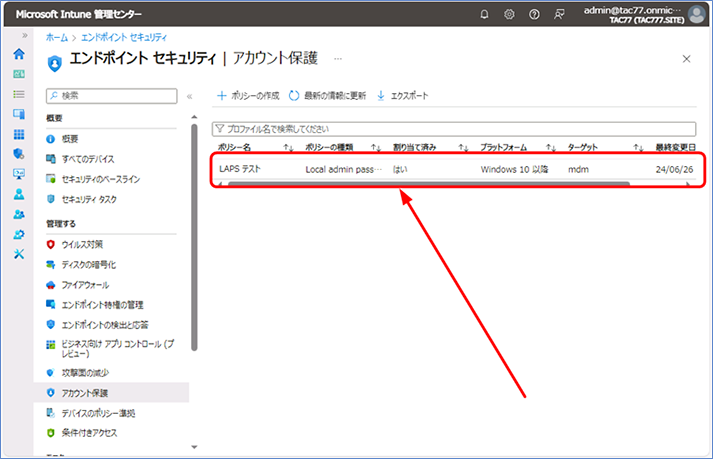Click the ディスクの暗号化 drive icon

[x=50, y=265]
